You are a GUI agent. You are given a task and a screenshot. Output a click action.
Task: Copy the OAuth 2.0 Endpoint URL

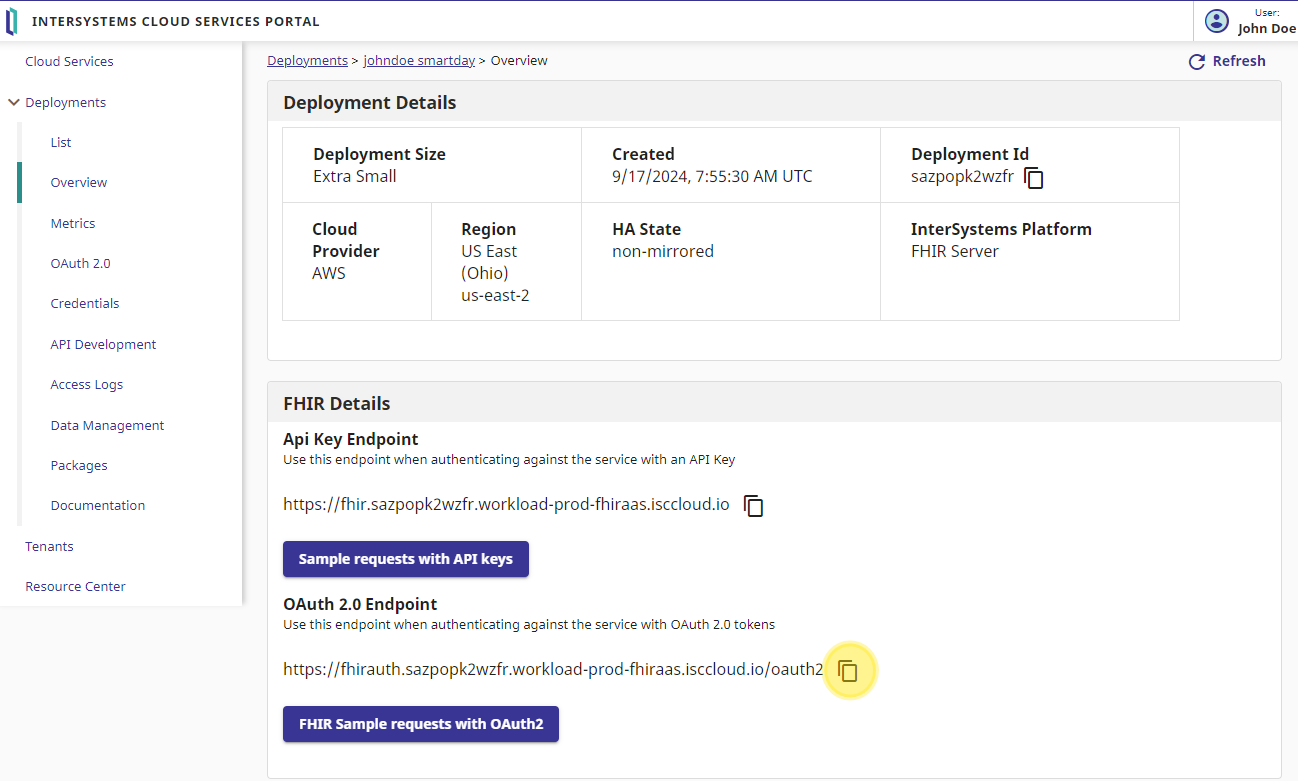coord(848,671)
